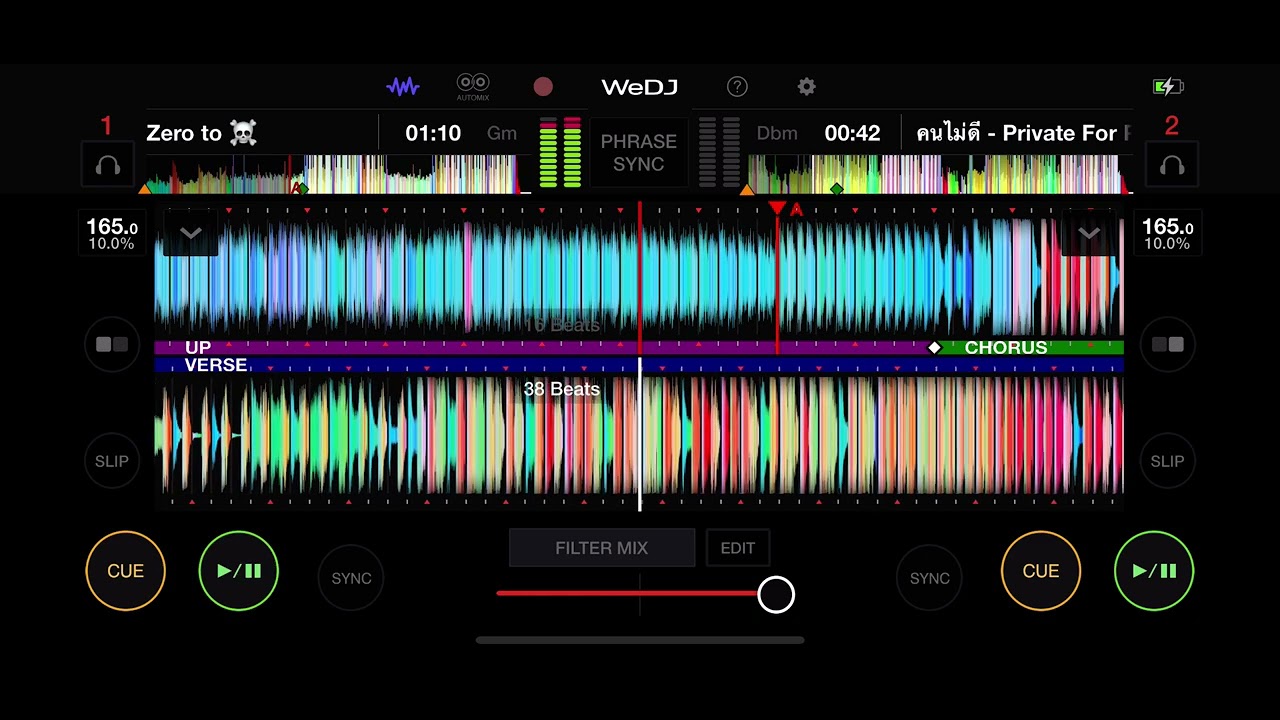Viewport: 1280px width, 720px height.
Task: Open the Automix feature
Action: point(473,87)
